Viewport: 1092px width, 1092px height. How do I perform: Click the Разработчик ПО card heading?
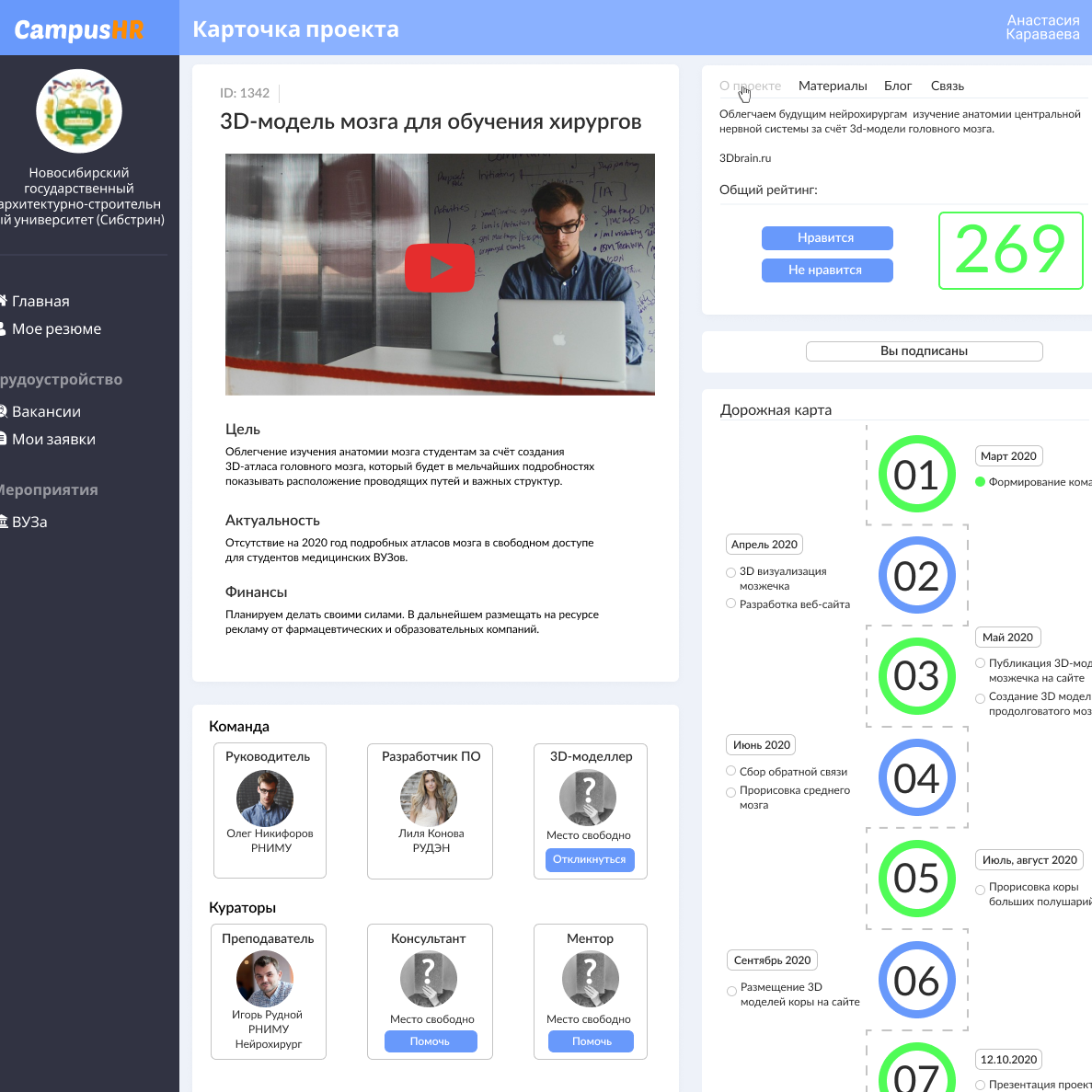(431, 756)
